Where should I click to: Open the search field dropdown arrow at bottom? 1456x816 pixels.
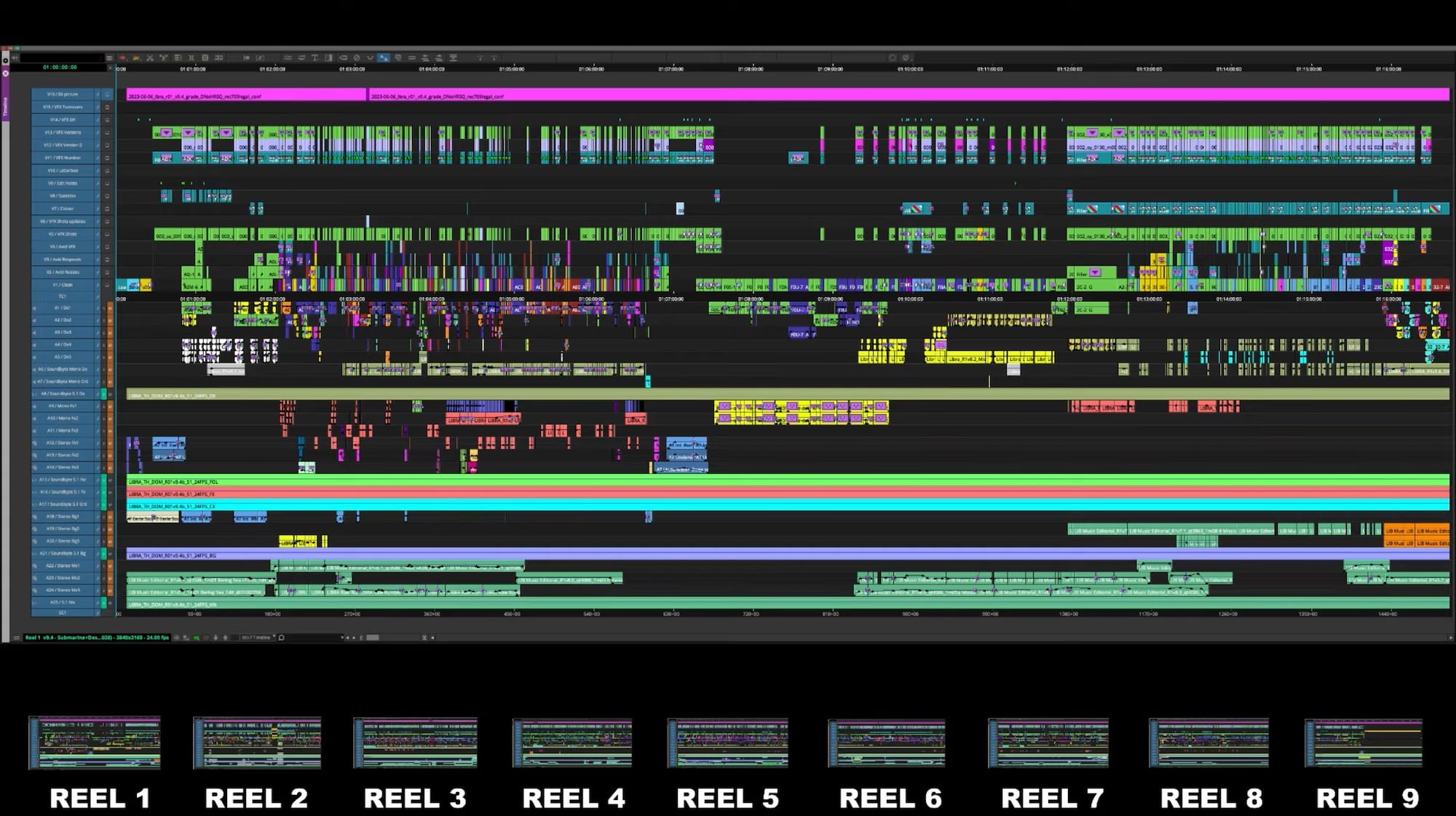point(342,638)
